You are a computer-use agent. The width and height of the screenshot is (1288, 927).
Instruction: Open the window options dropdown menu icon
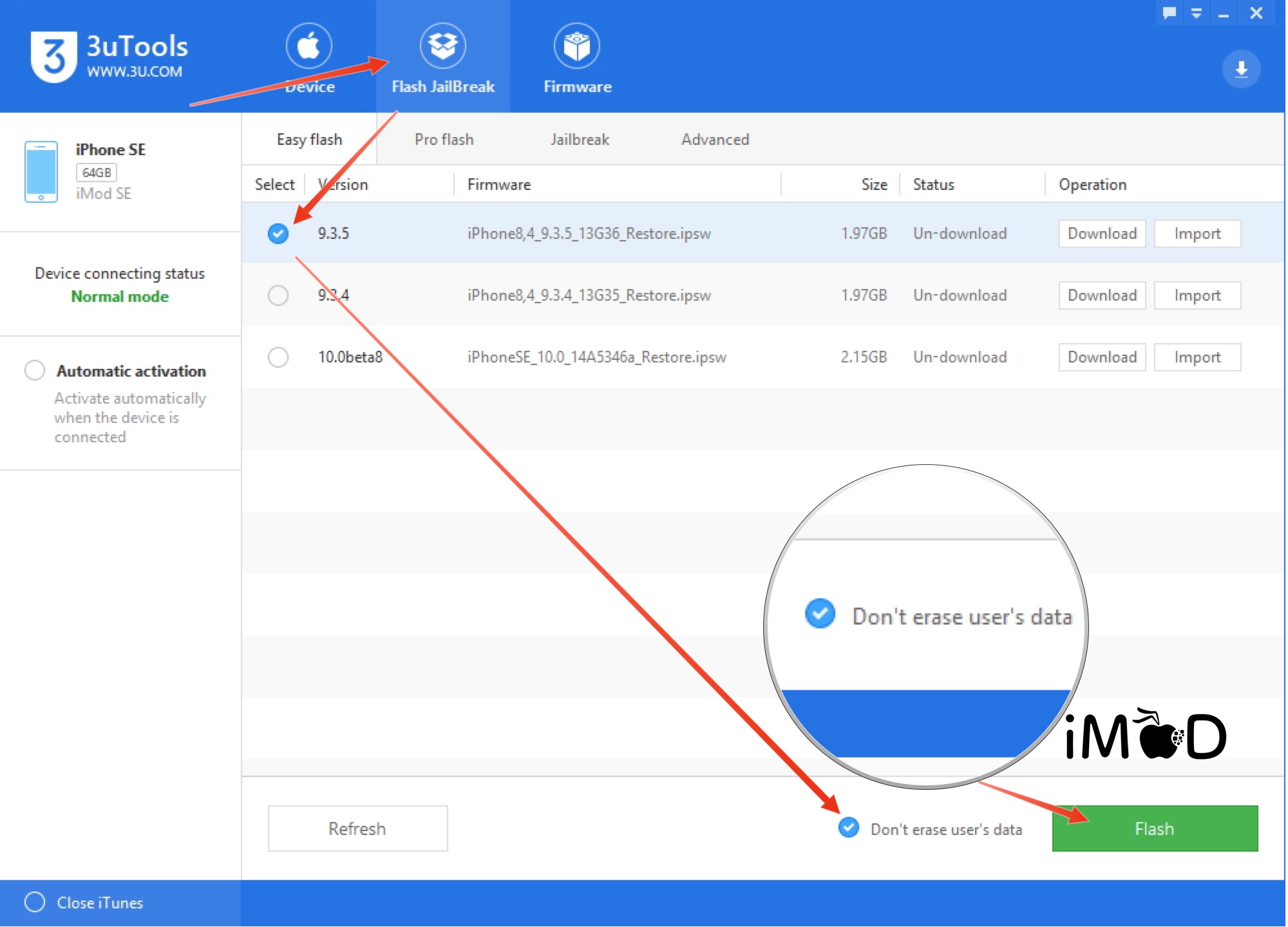(1197, 13)
